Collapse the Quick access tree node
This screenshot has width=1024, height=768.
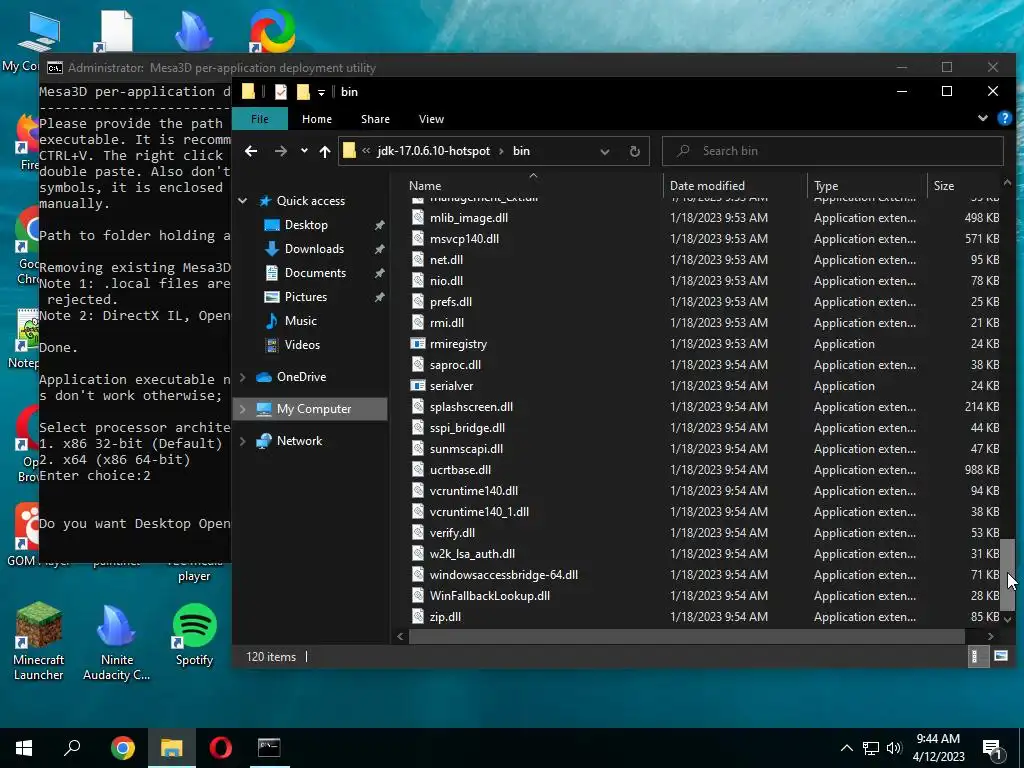pyautogui.click(x=243, y=200)
